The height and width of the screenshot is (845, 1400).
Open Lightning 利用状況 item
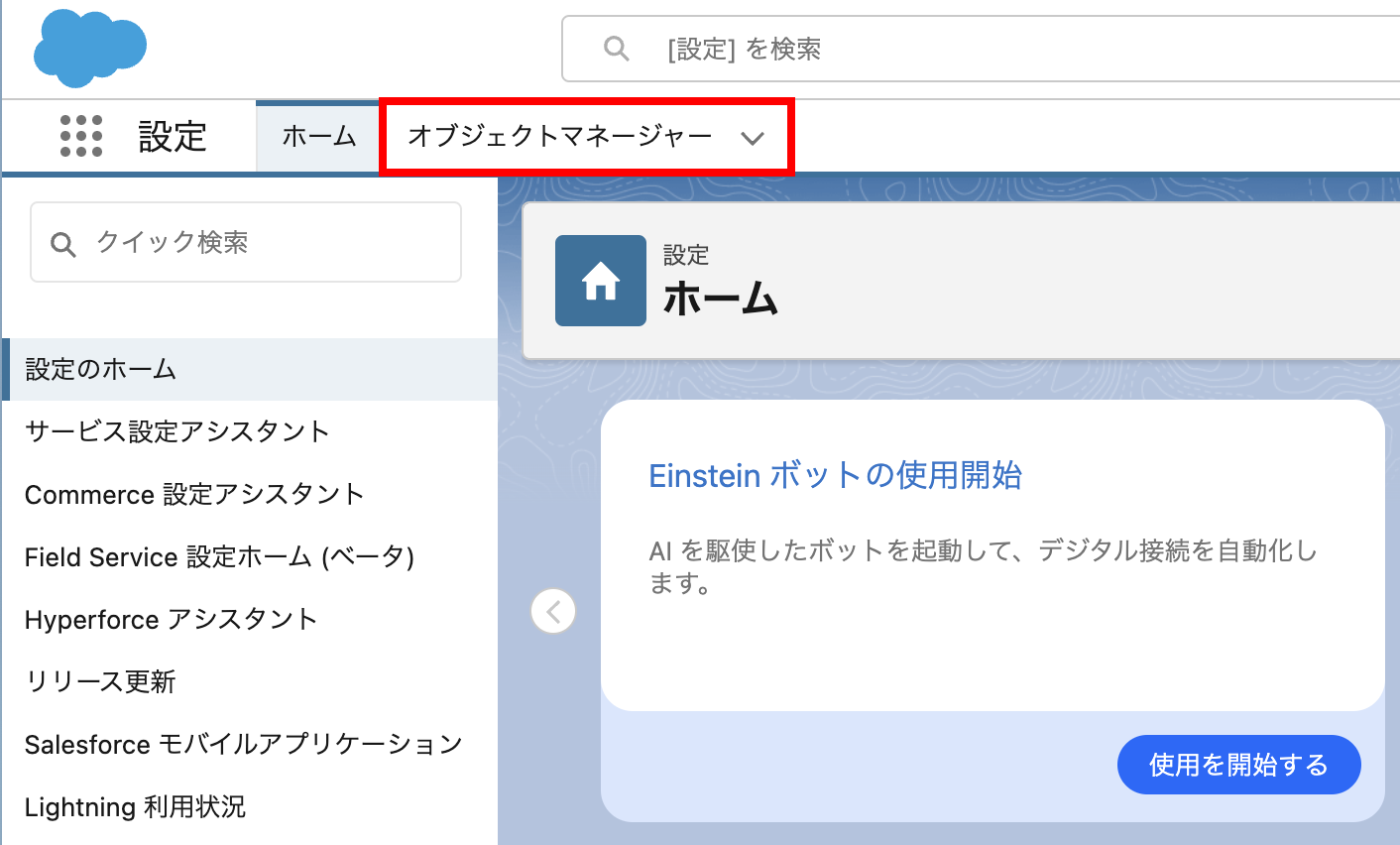(135, 807)
